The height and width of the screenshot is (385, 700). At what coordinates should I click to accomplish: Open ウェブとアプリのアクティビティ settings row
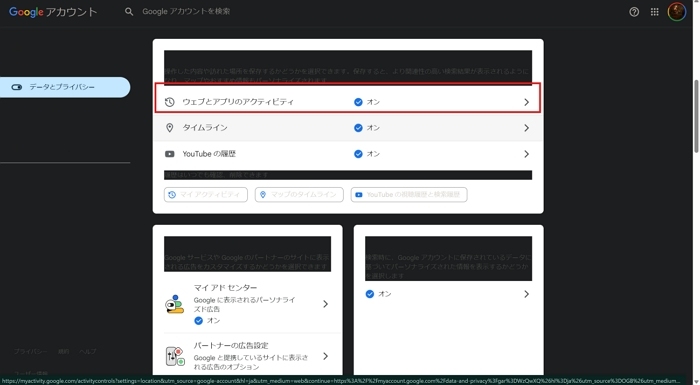tap(348, 102)
